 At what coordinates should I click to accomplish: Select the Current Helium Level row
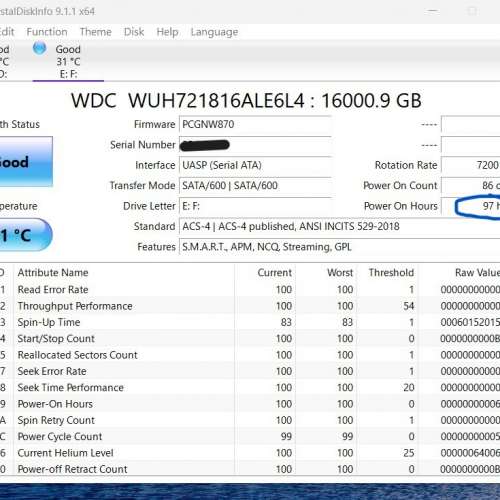pos(250,453)
